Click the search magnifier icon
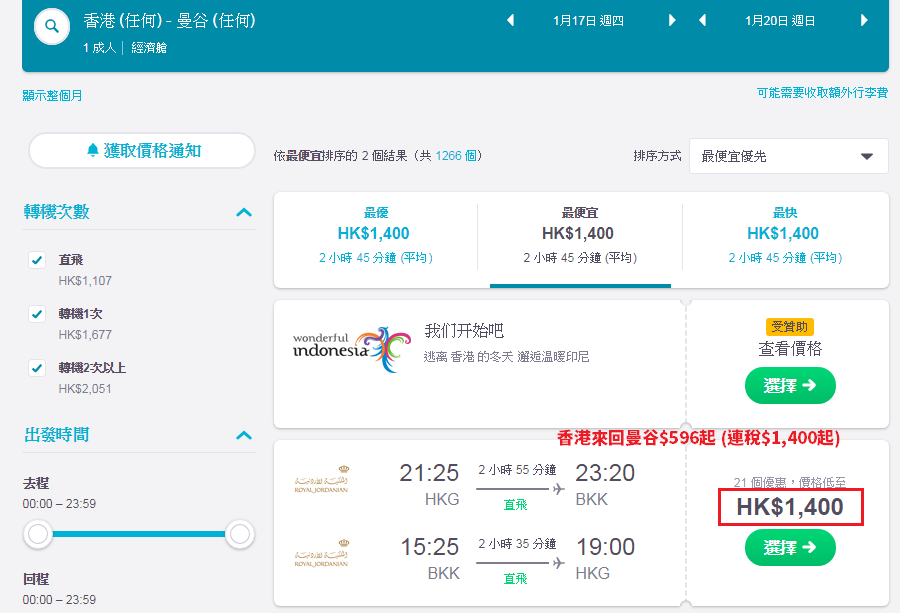The image size is (900, 613). 52,26
